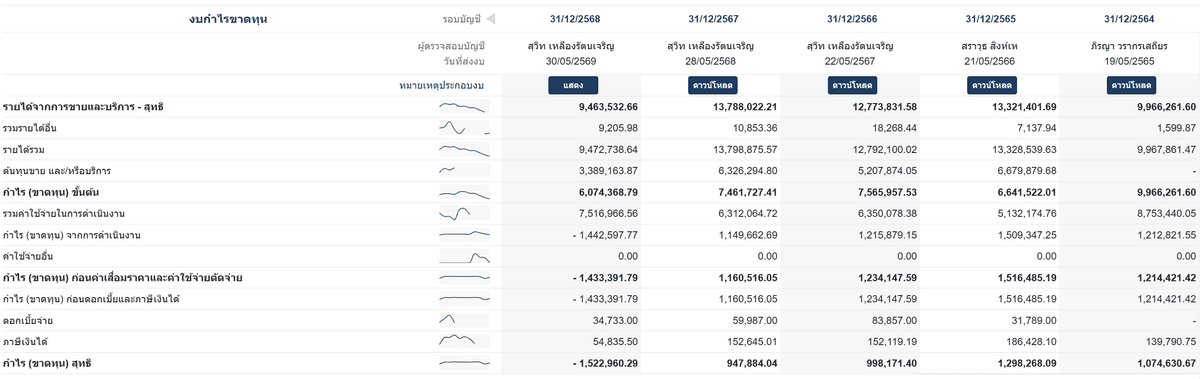Download the 31/12/2566 statement with ดาวน์โหลด

click(x=853, y=85)
